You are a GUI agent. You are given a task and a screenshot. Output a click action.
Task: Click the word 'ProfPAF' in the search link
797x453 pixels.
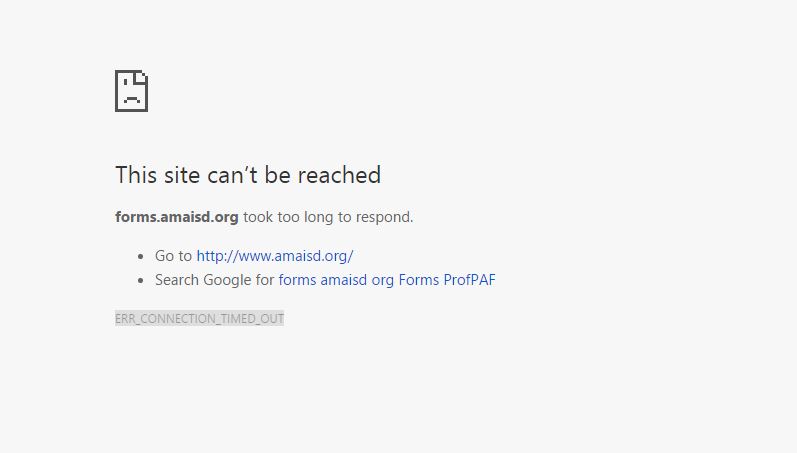(469, 280)
